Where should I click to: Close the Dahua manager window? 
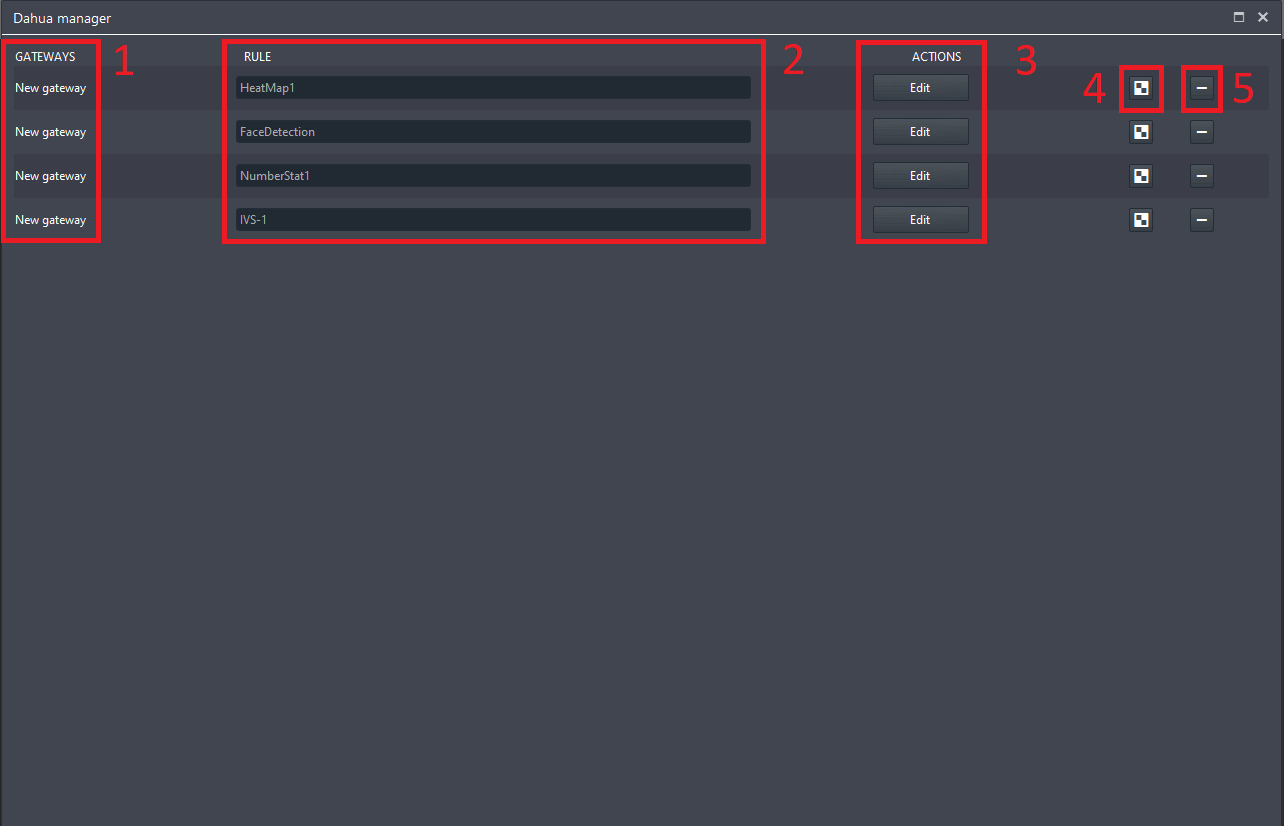click(1263, 17)
